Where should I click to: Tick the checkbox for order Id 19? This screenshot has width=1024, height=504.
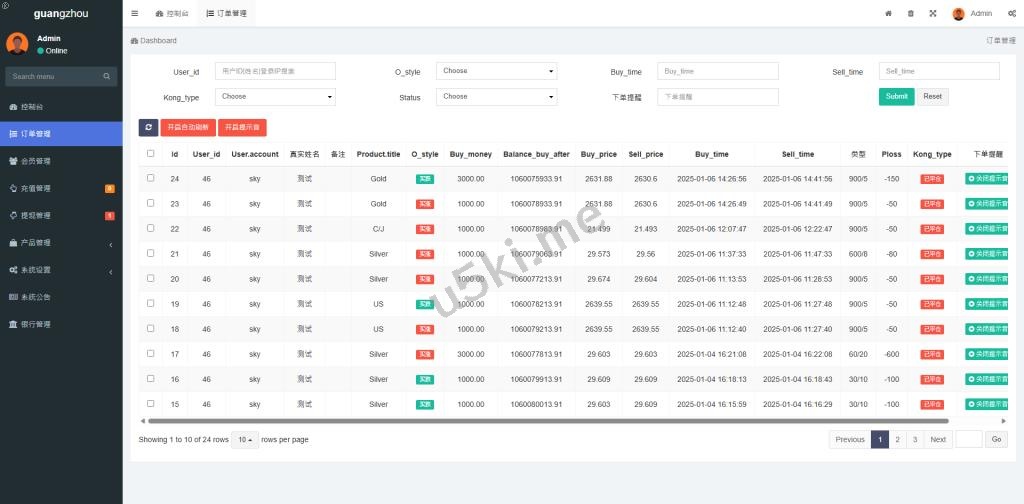pyautogui.click(x=151, y=303)
